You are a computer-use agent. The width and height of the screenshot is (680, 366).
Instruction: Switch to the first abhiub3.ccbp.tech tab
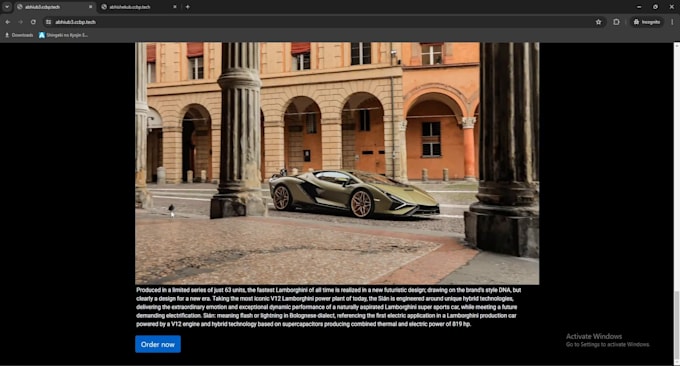55,7
